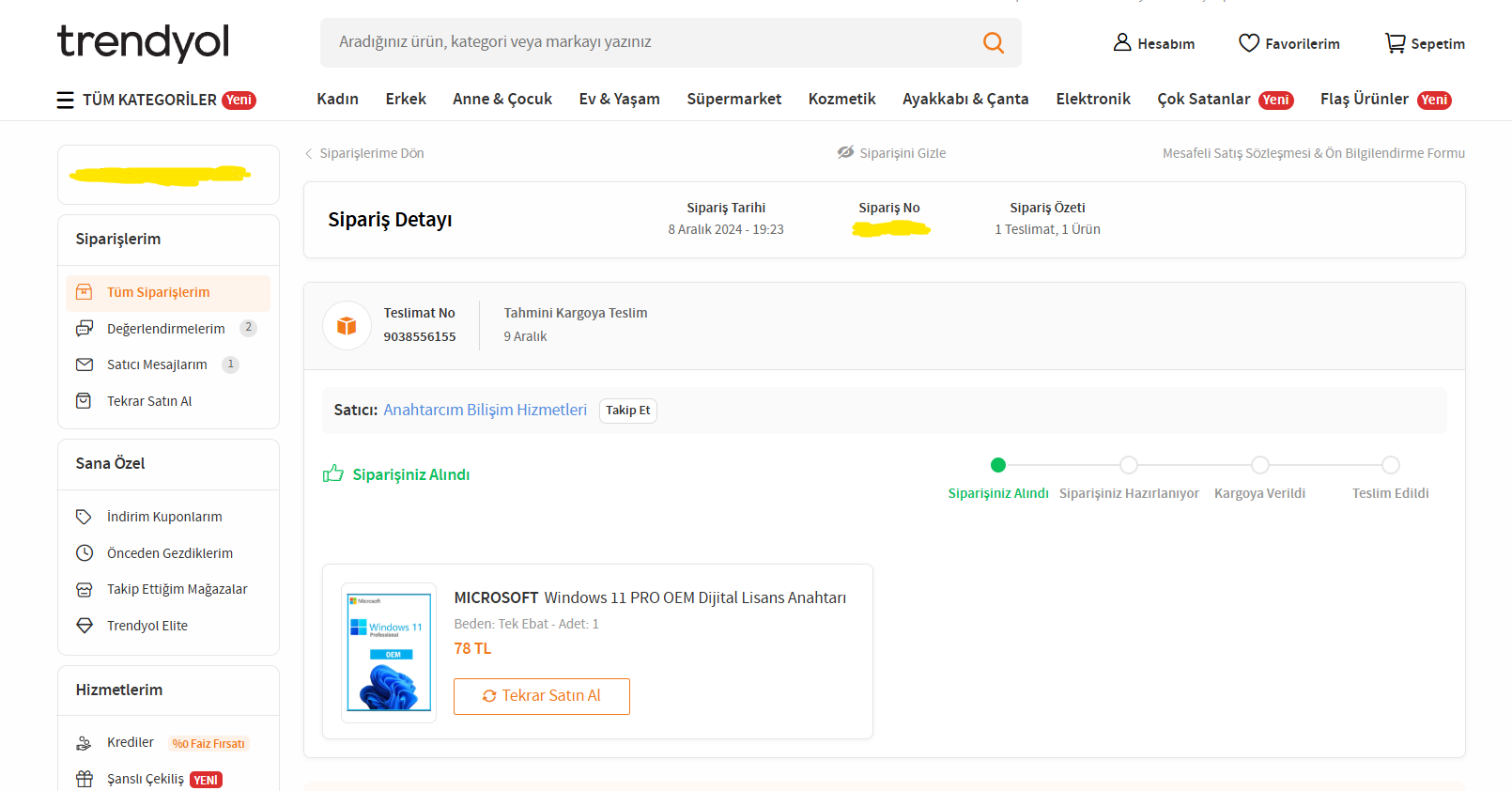Open the Trendyol Elite sidebar link
The width and height of the screenshot is (1512, 791).
point(147,626)
